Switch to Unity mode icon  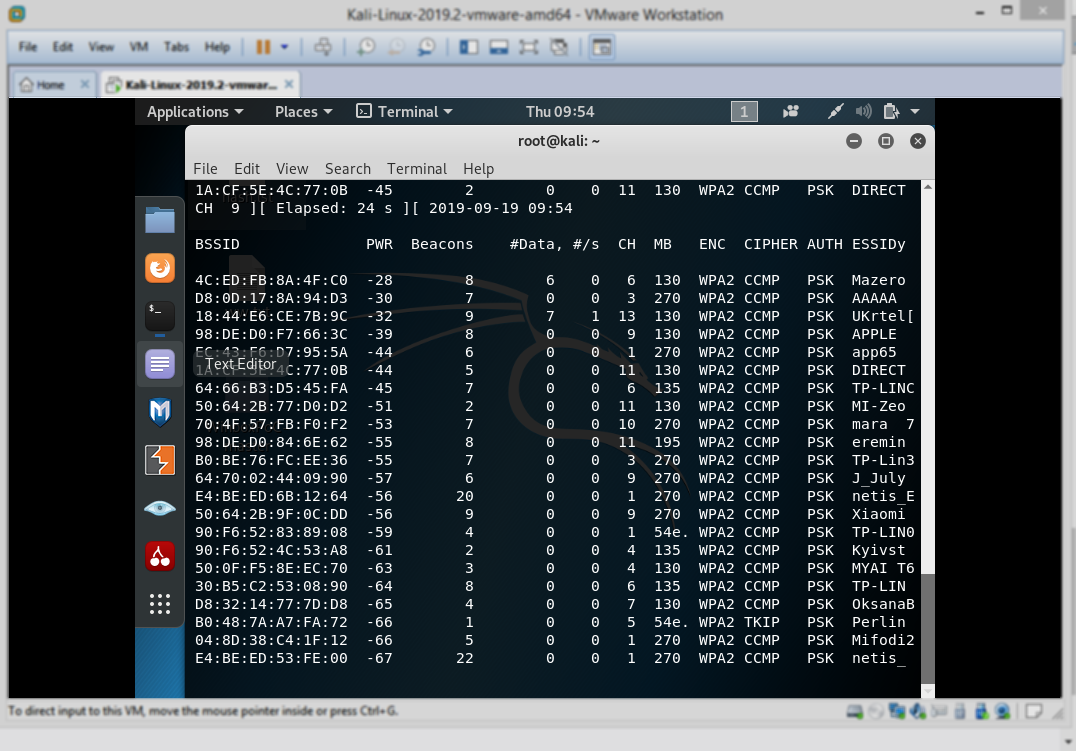(559, 47)
